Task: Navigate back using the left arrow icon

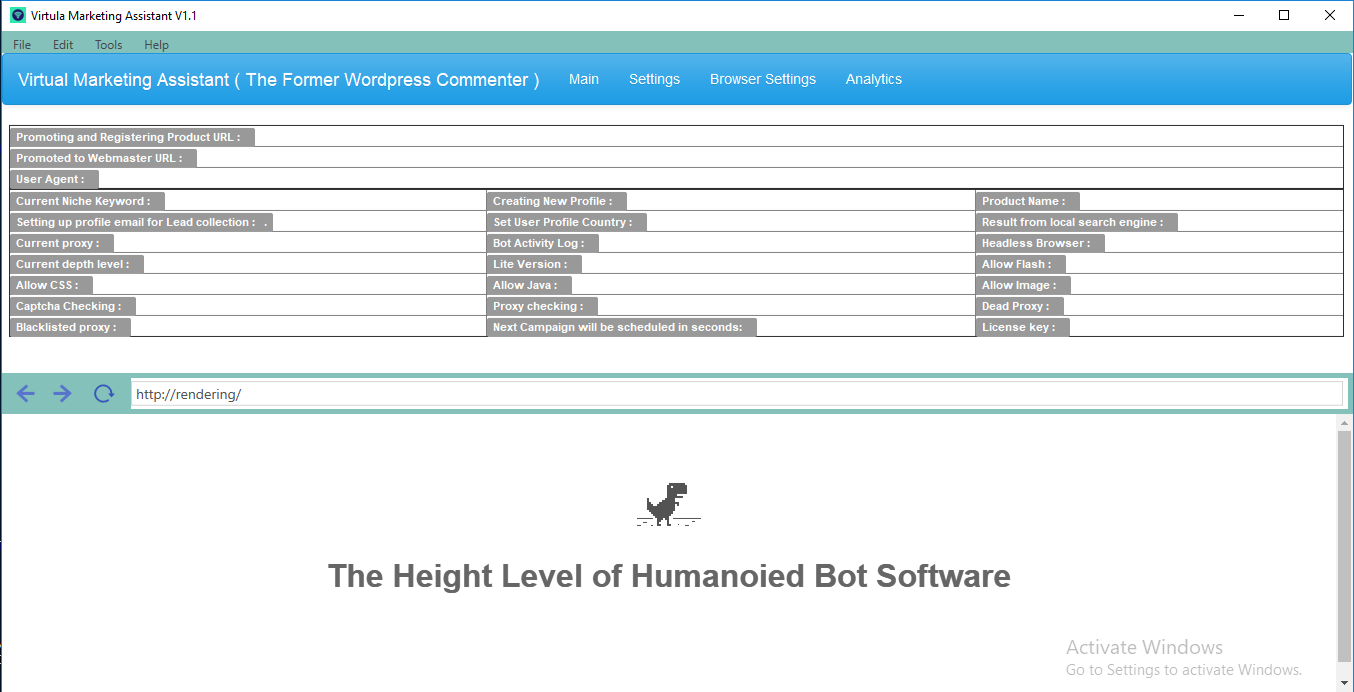Action: pyautogui.click(x=25, y=393)
